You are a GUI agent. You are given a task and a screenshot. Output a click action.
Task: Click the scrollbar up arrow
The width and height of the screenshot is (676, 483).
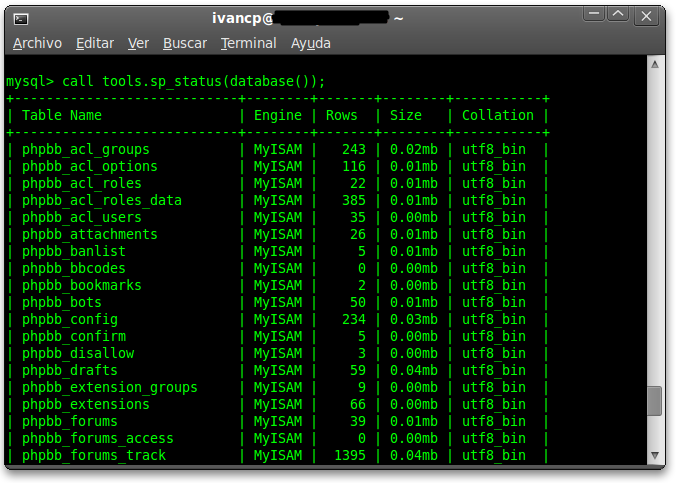point(655,65)
